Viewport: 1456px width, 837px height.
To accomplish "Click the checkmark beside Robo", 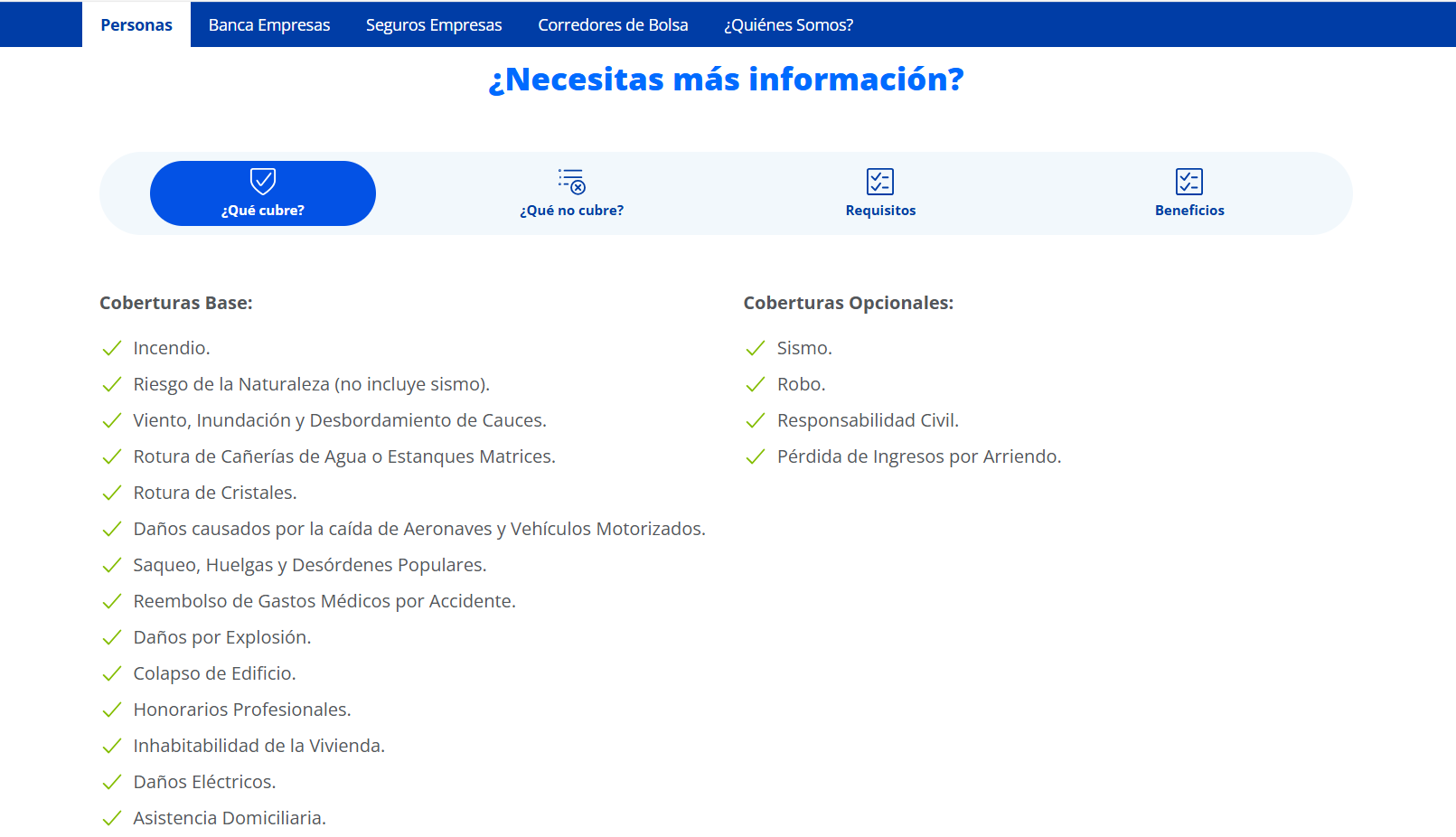I will (756, 385).
